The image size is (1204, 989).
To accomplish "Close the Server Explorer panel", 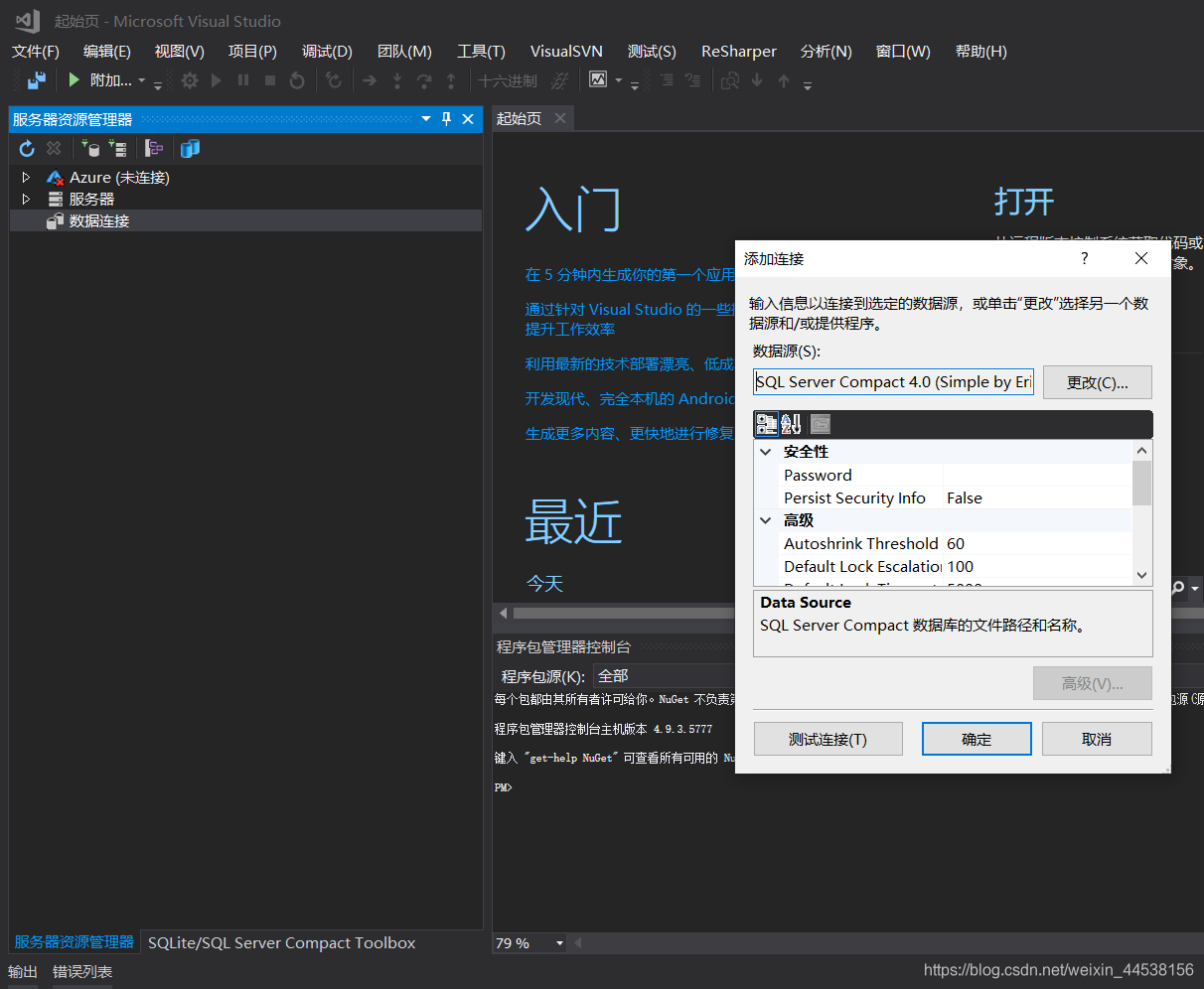I will (x=468, y=119).
